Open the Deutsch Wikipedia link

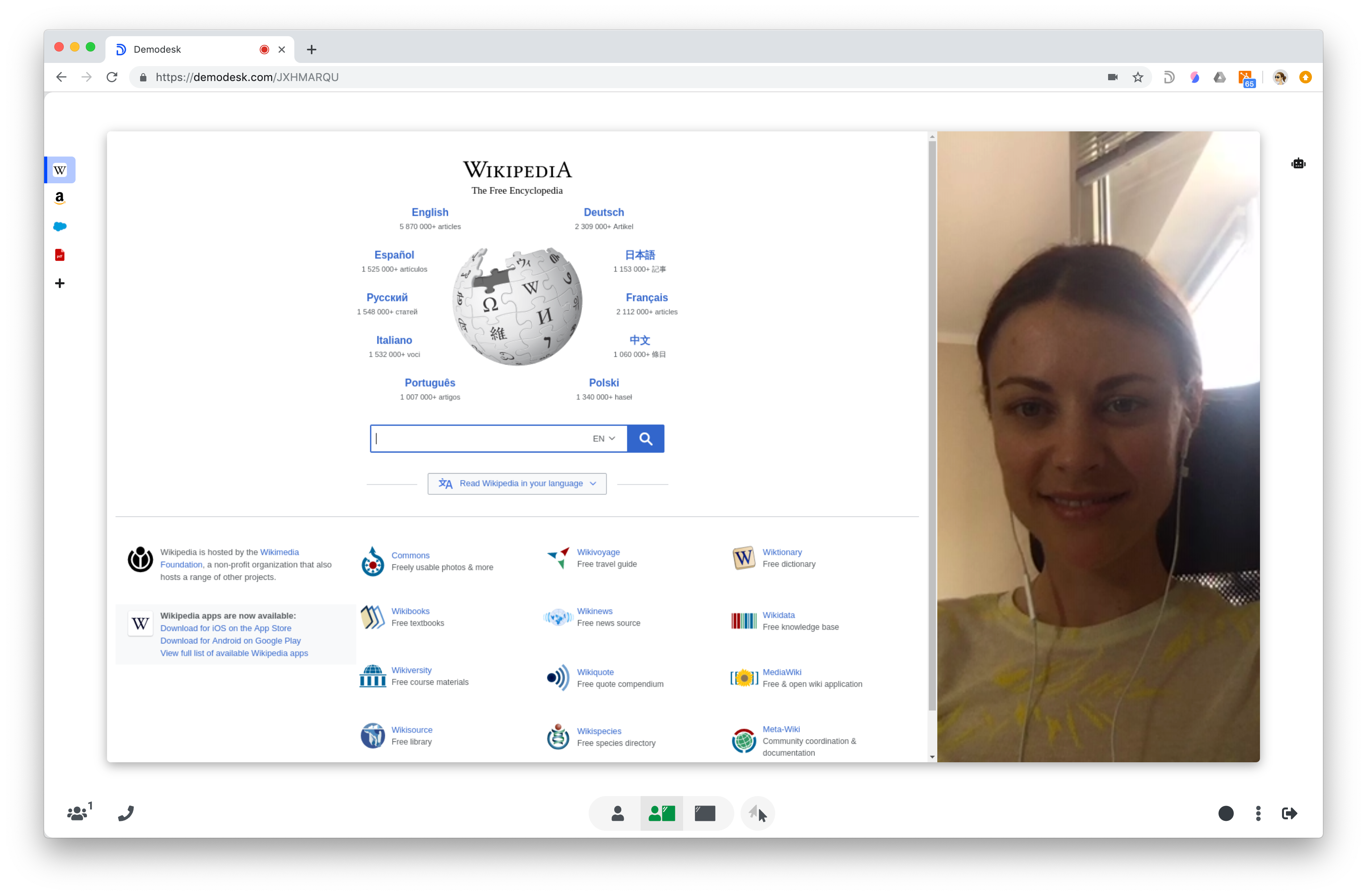604,212
